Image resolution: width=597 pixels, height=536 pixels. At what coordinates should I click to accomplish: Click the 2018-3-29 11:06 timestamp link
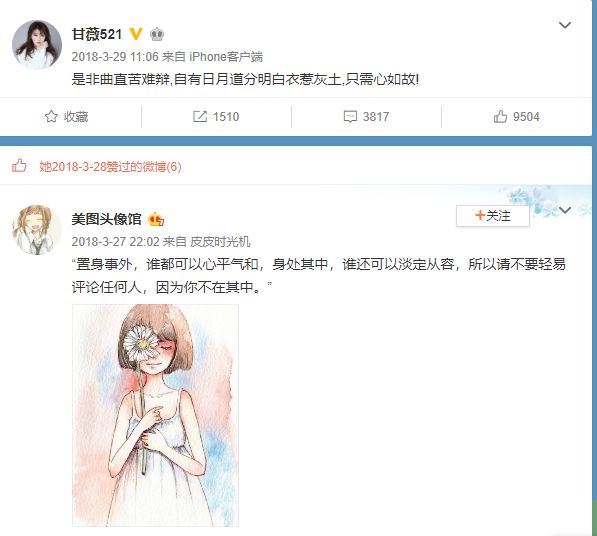point(115,57)
